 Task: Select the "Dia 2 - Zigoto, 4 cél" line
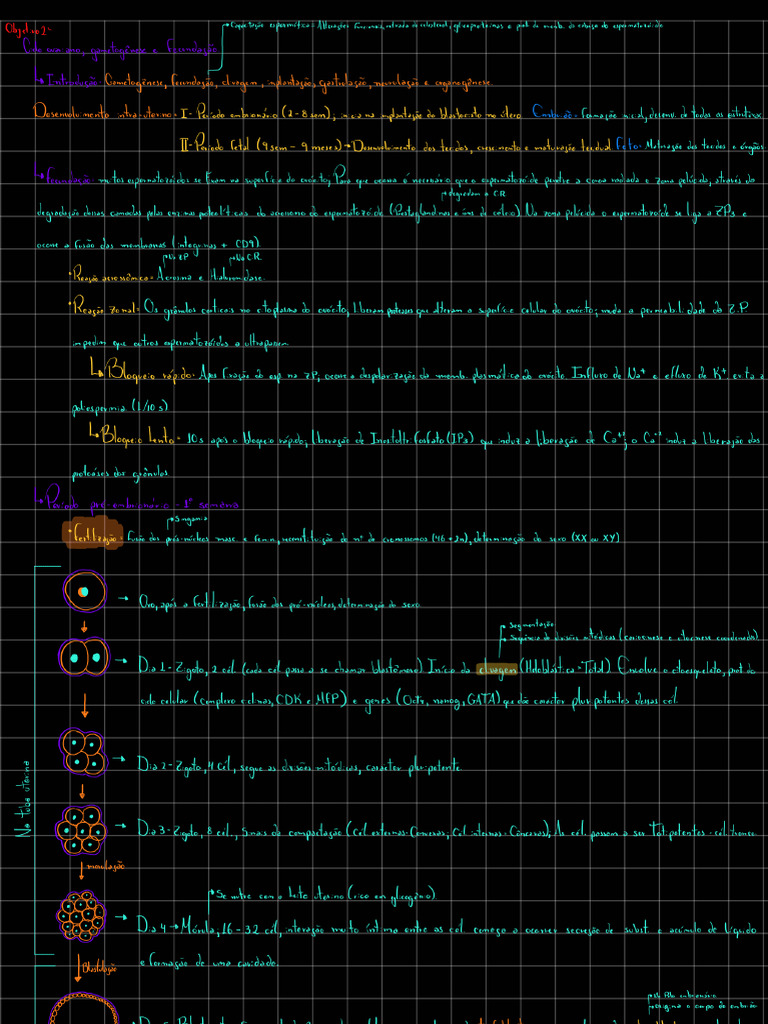click(x=300, y=765)
